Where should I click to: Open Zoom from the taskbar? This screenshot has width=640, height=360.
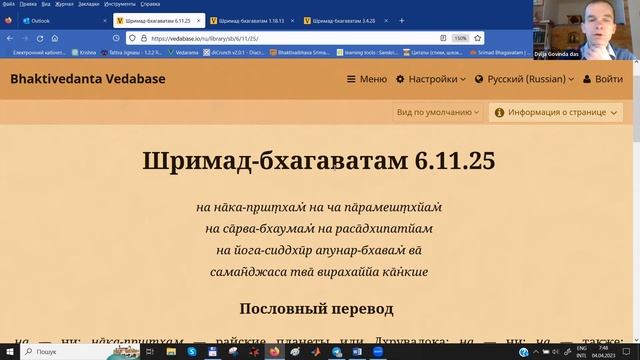[378, 351]
